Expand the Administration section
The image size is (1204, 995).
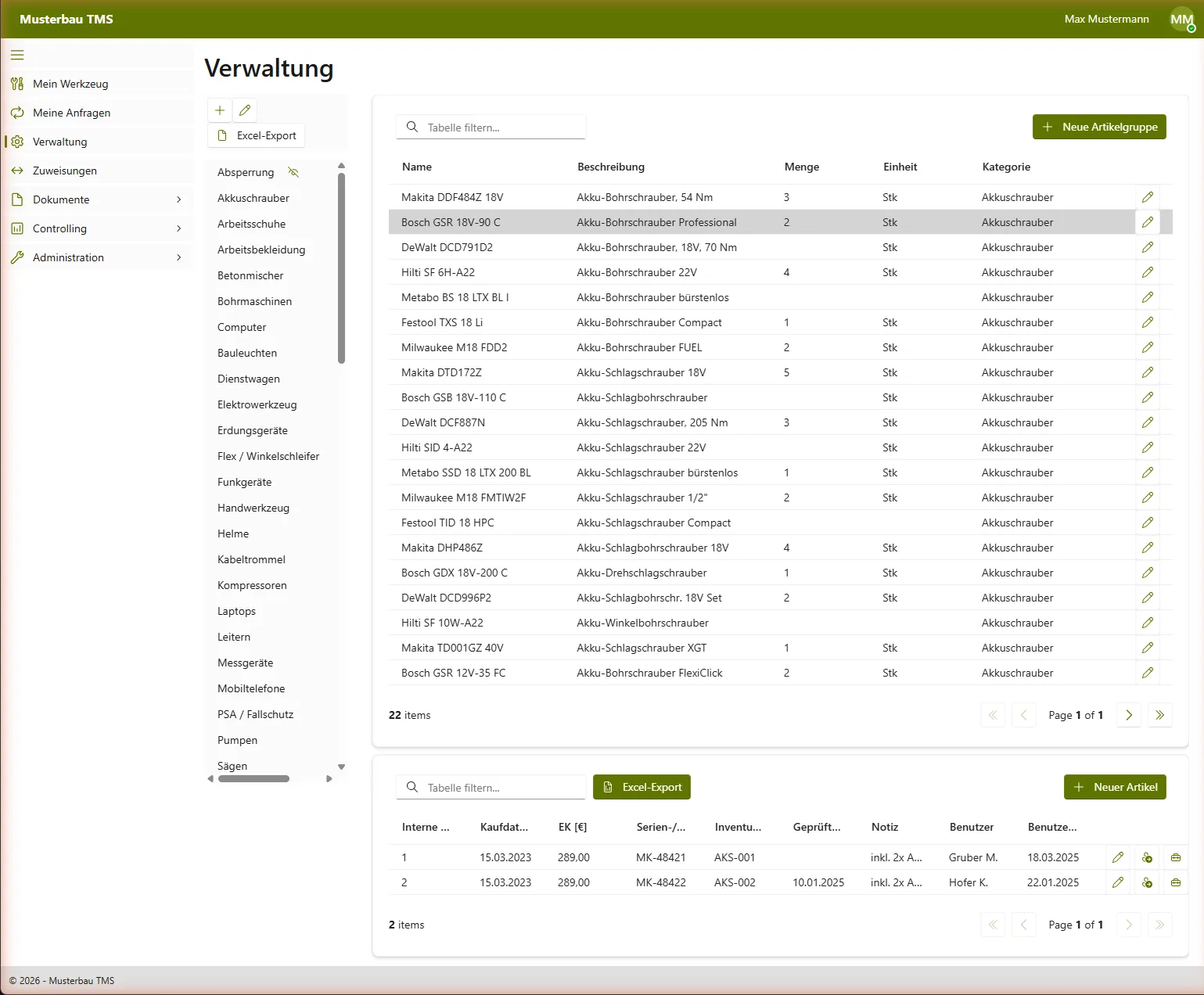coord(98,257)
